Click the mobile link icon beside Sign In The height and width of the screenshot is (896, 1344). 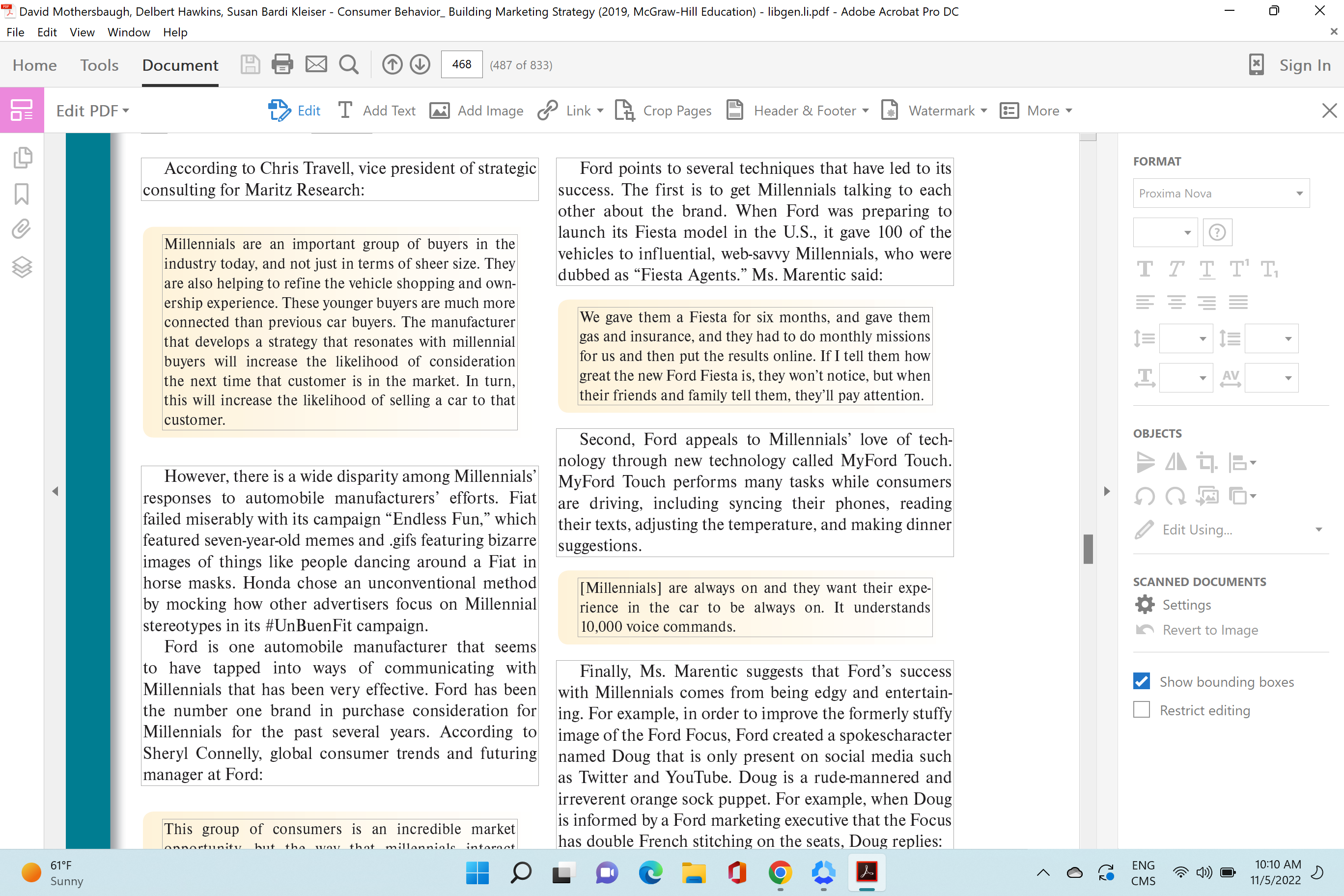(x=1256, y=64)
